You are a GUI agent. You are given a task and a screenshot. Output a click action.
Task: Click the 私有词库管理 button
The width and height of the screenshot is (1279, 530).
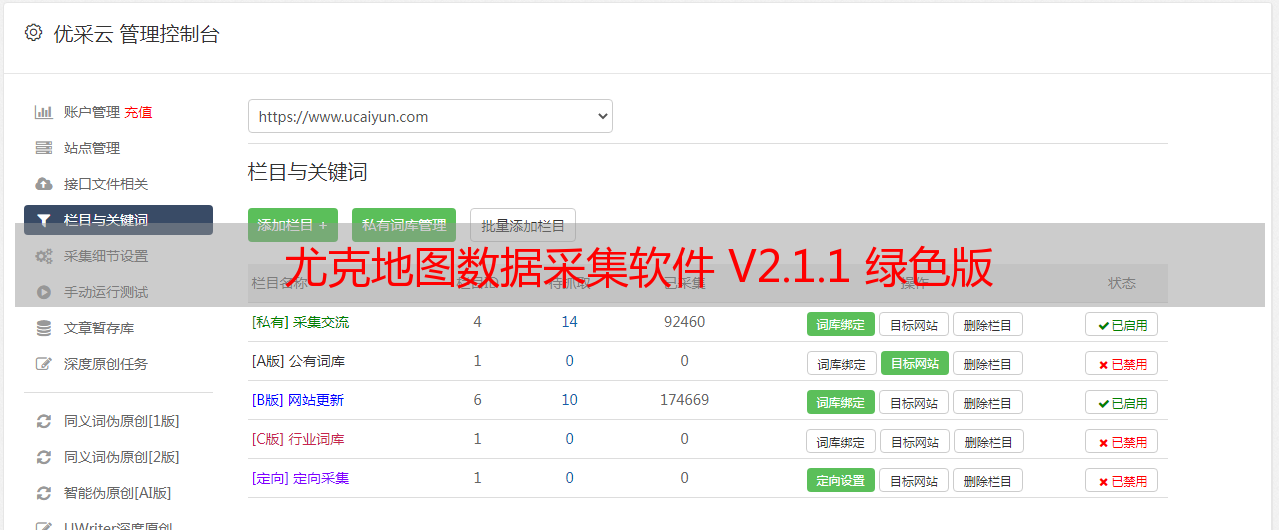click(x=404, y=225)
